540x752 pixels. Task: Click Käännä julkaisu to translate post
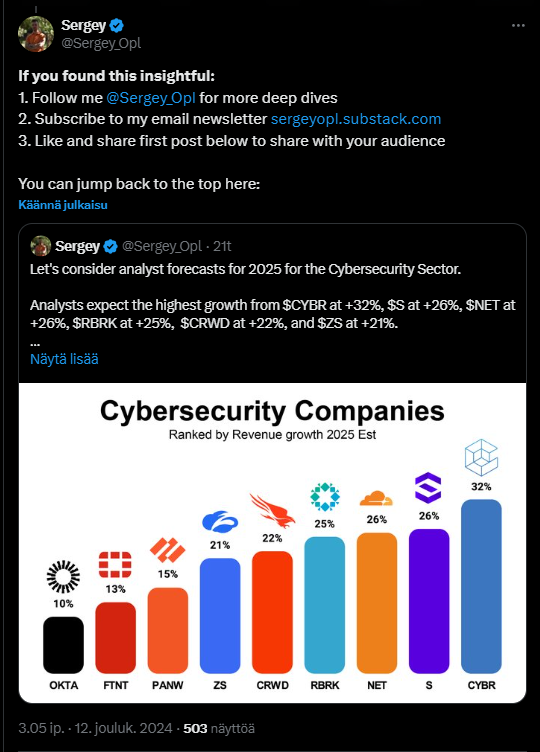[x=63, y=205]
